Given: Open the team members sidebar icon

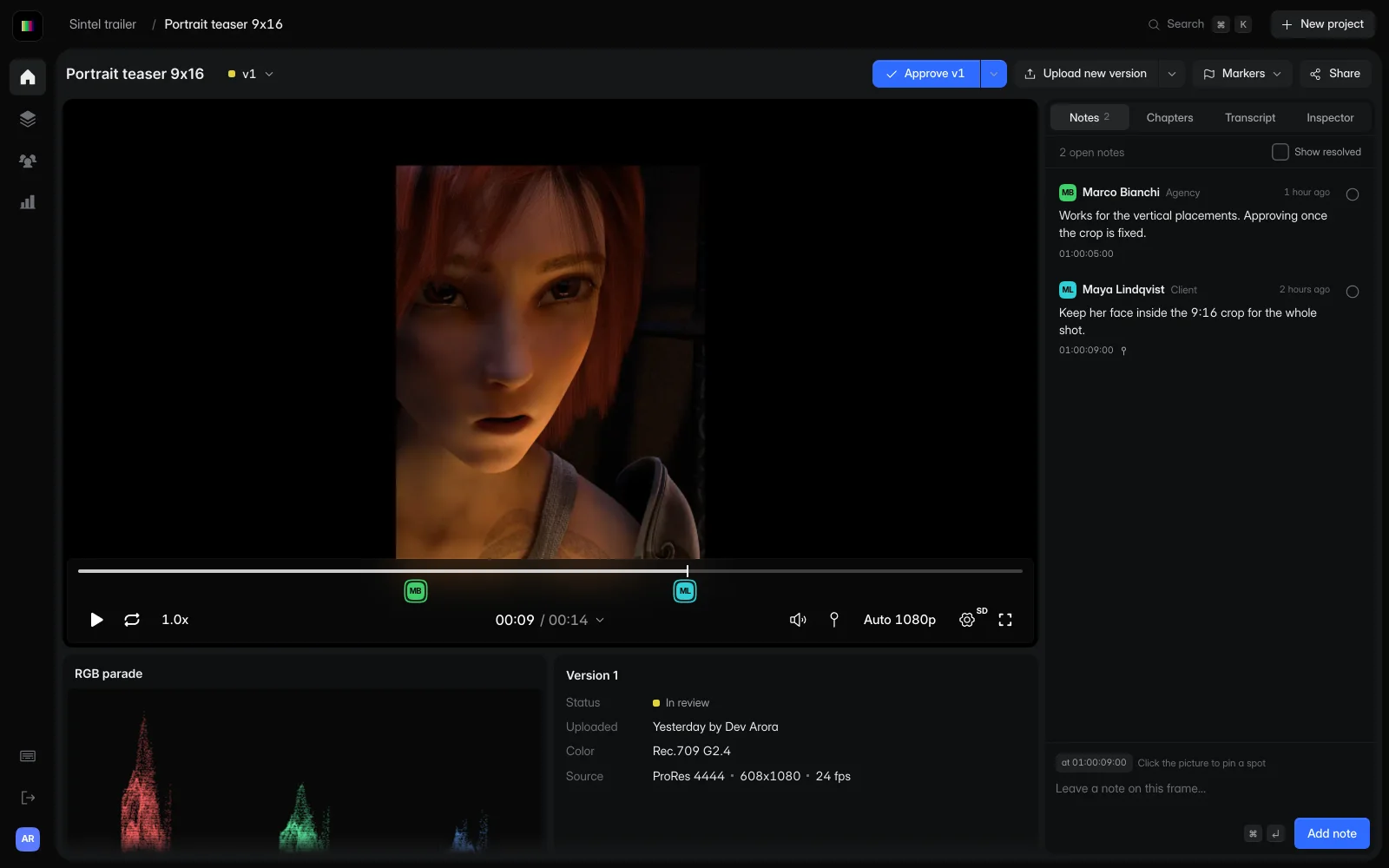Looking at the screenshot, I should pyautogui.click(x=28, y=161).
